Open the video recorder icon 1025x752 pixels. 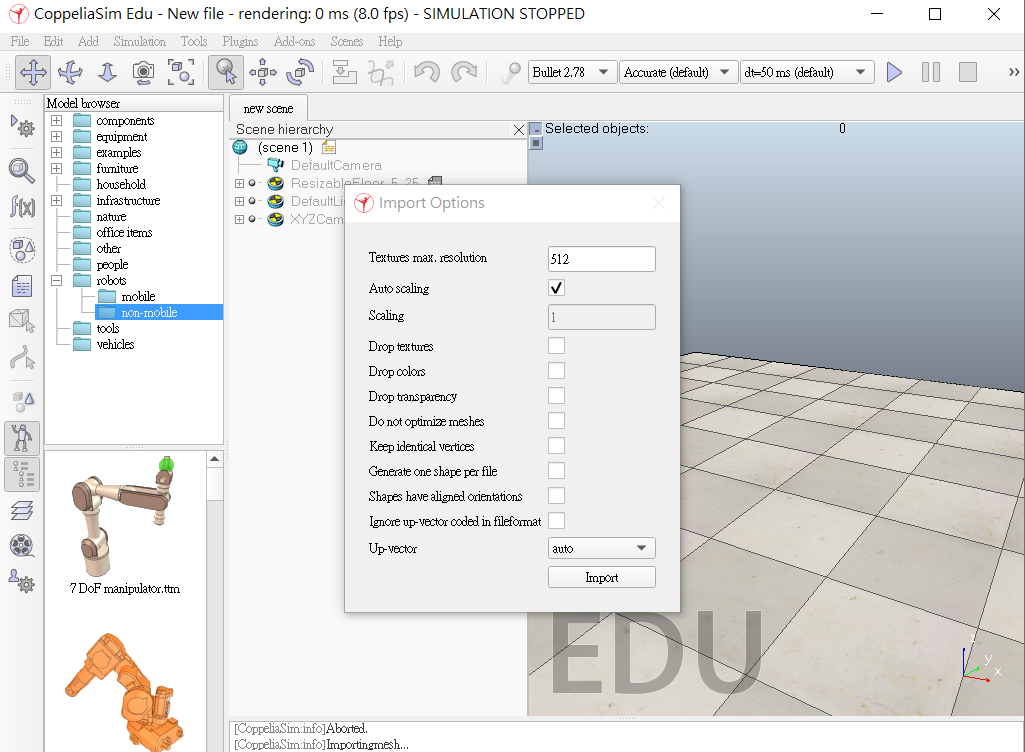22,545
